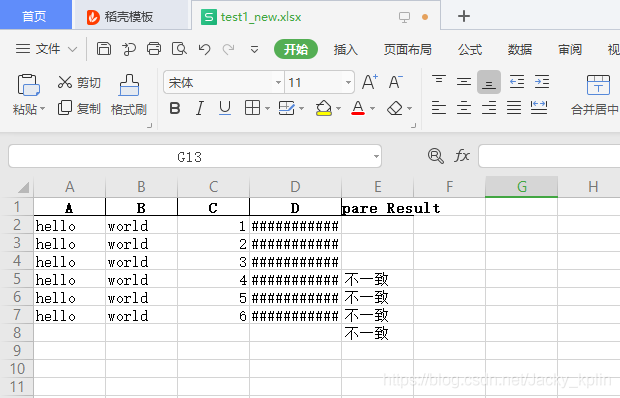Screen dimensions: 620x398
Task: Click the fx insert function icon
Action: pyautogui.click(x=462, y=155)
